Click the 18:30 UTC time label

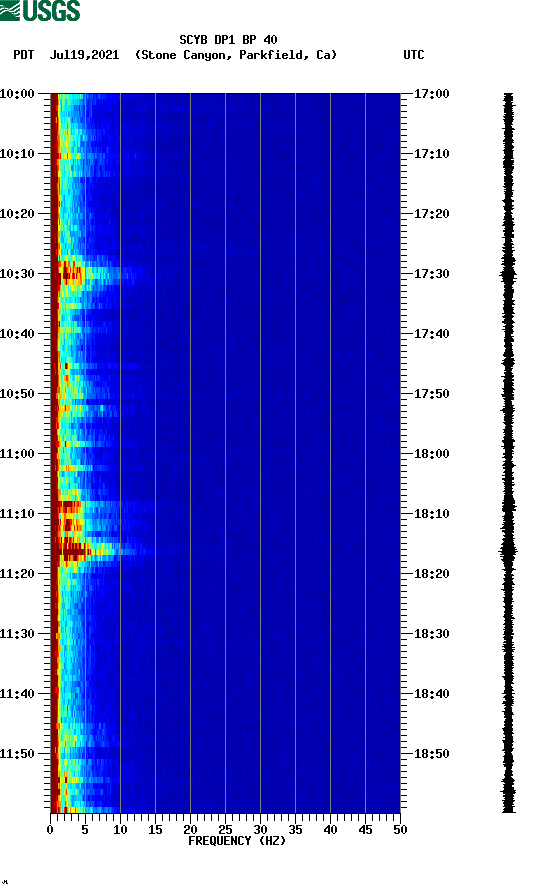tap(431, 634)
